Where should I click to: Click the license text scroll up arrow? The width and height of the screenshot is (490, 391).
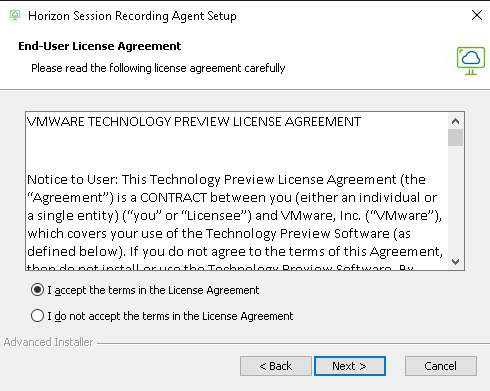tap(455, 121)
